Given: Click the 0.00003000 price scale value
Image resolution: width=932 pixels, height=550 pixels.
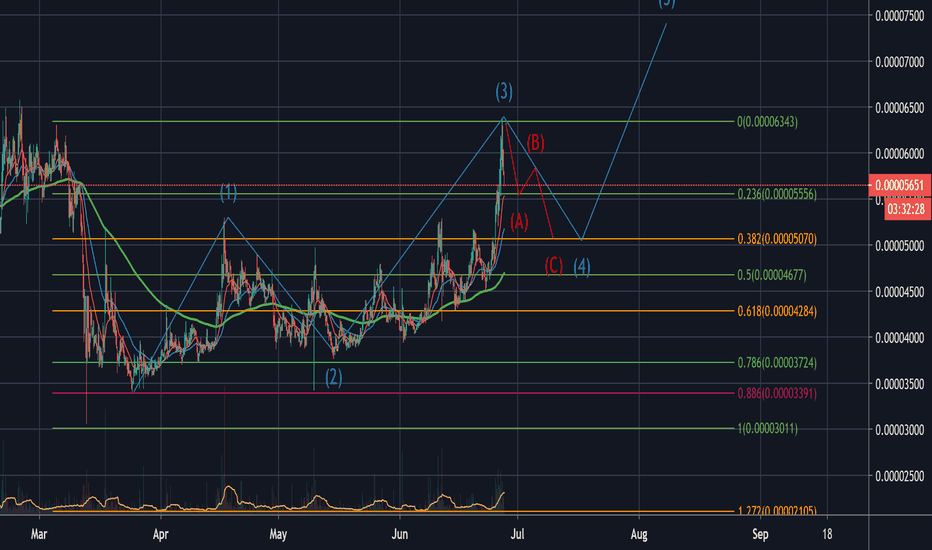Looking at the screenshot, I should (x=900, y=430).
